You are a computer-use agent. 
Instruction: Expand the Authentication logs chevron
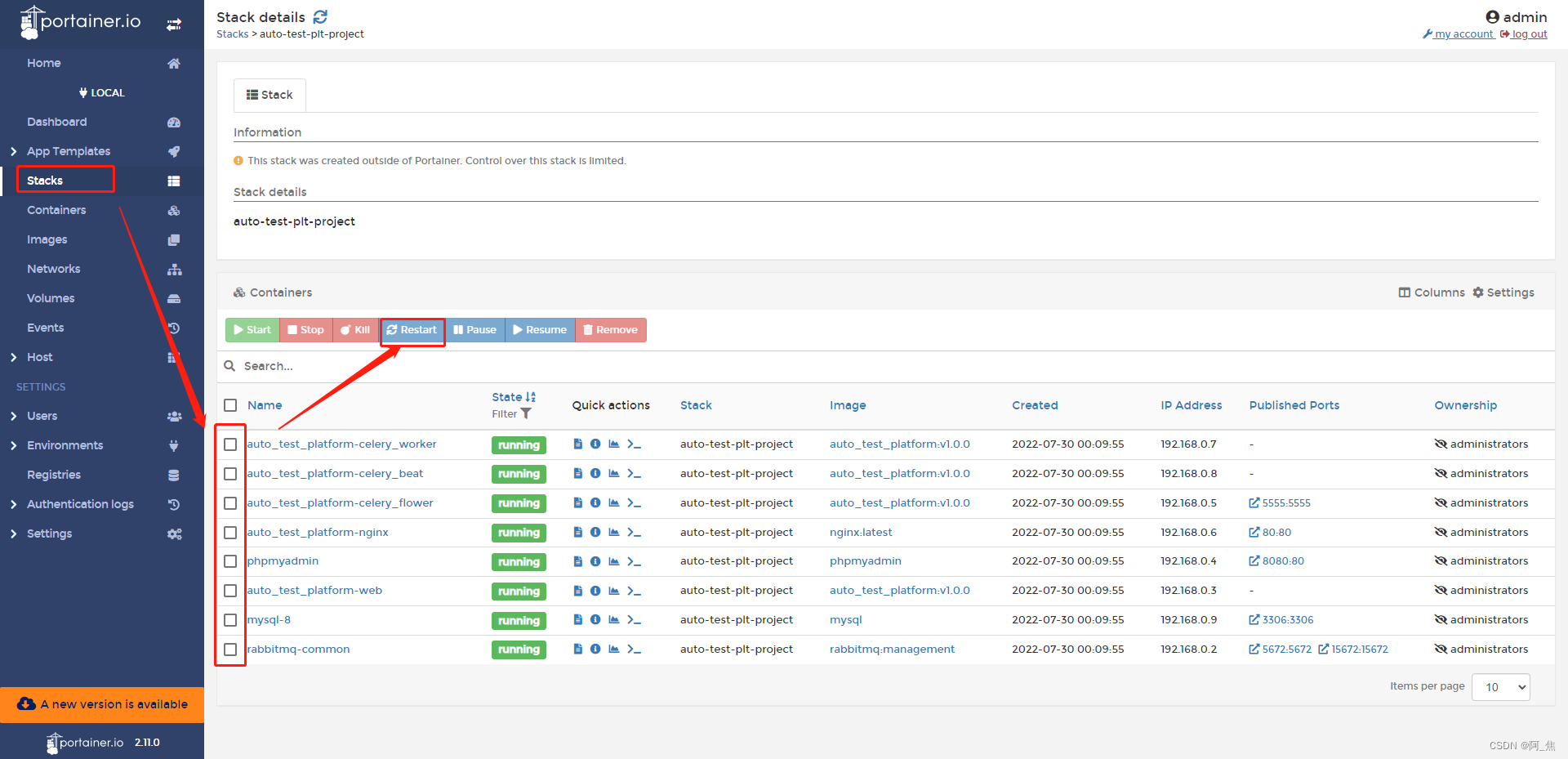click(x=13, y=504)
